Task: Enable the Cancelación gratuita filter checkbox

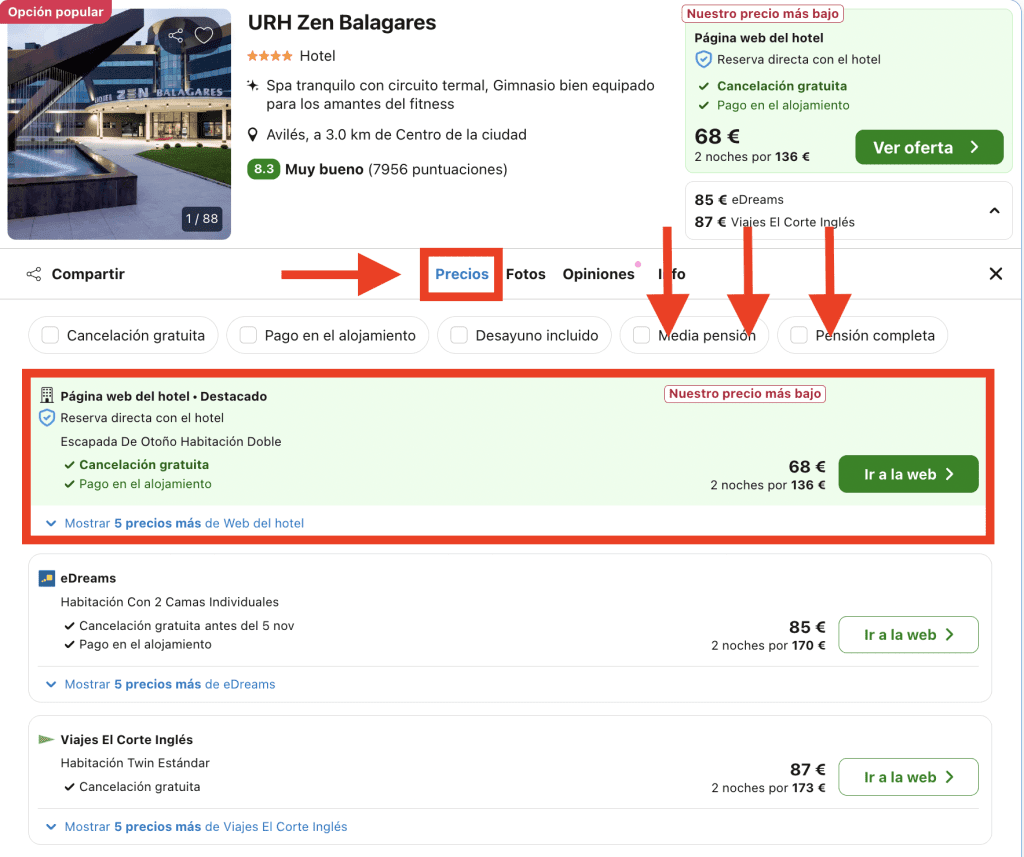Action: [50, 336]
